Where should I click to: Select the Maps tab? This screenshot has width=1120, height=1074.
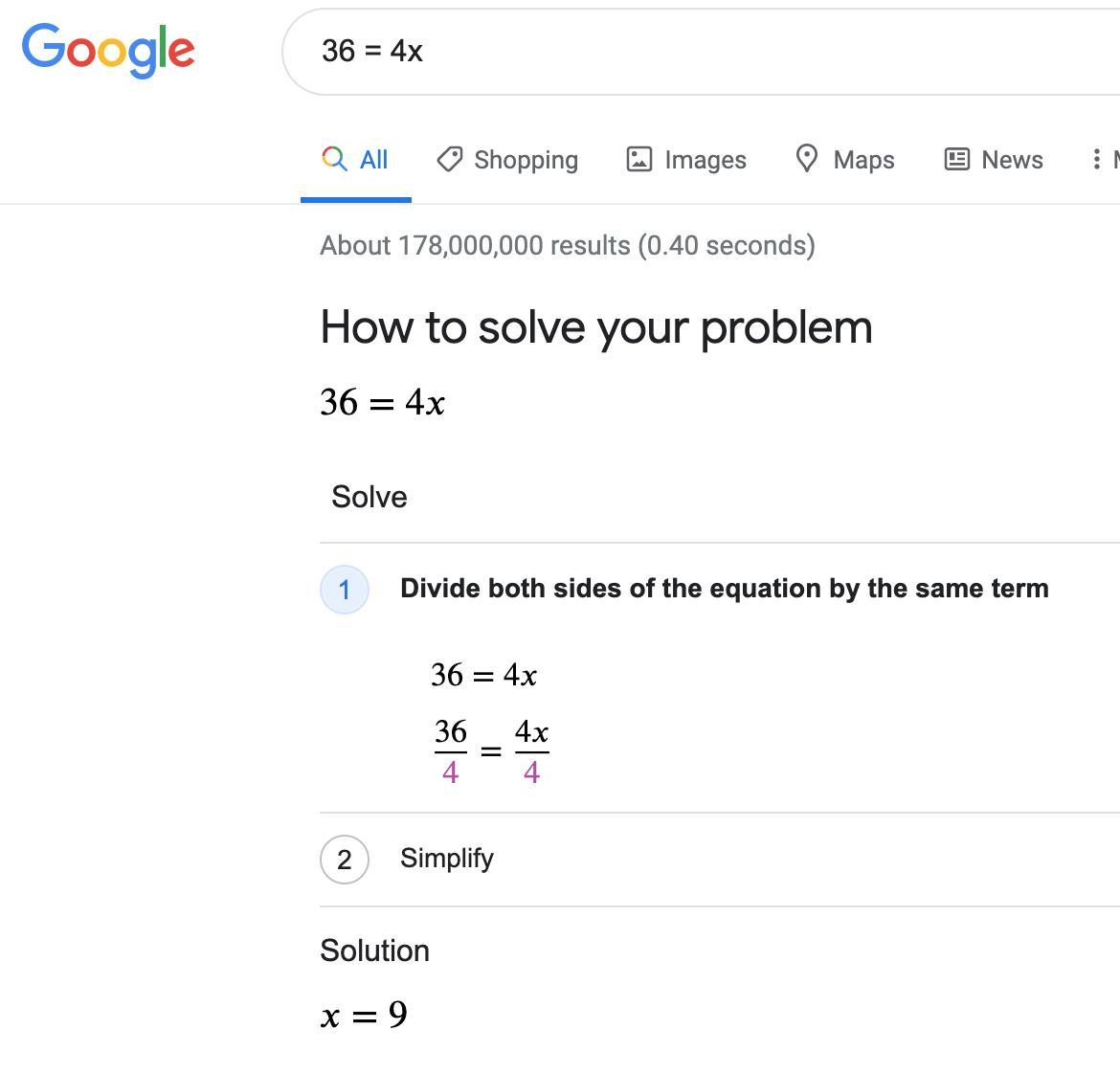(863, 160)
